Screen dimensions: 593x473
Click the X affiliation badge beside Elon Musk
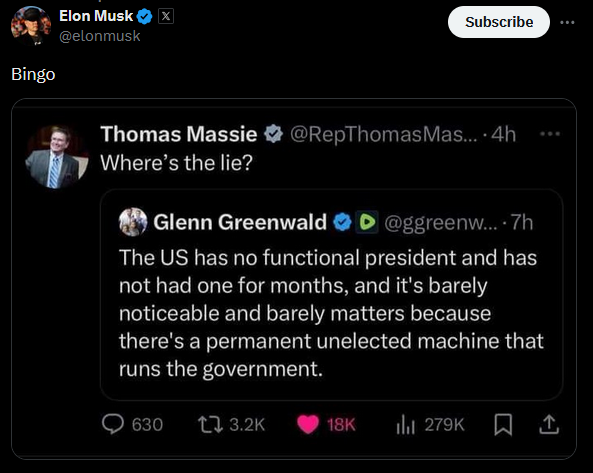[x=166, y=16]
